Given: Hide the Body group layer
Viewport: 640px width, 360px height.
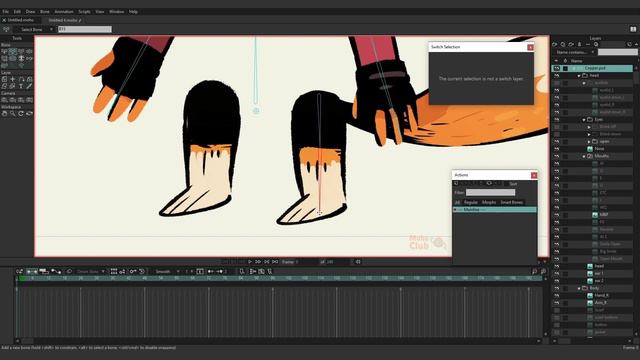Looking at the screenshot, I should [x=557, y=288].
